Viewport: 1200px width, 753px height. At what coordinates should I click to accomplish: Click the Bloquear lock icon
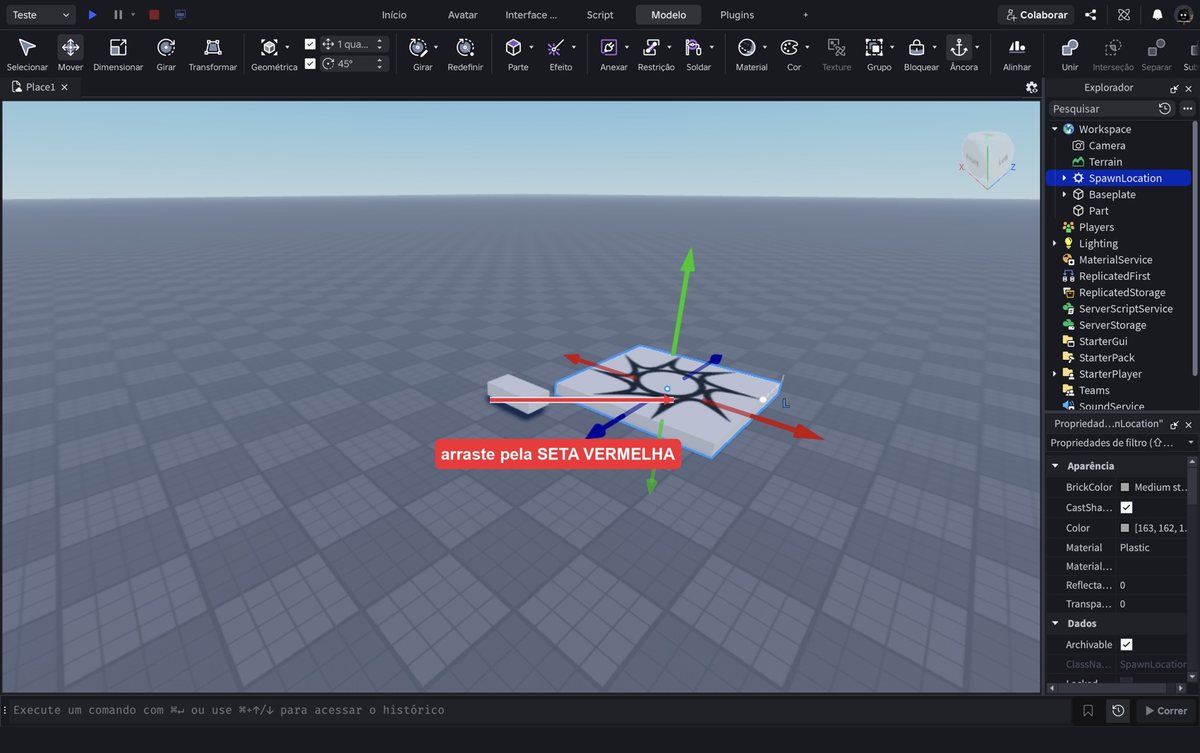[x=916, y=47]
